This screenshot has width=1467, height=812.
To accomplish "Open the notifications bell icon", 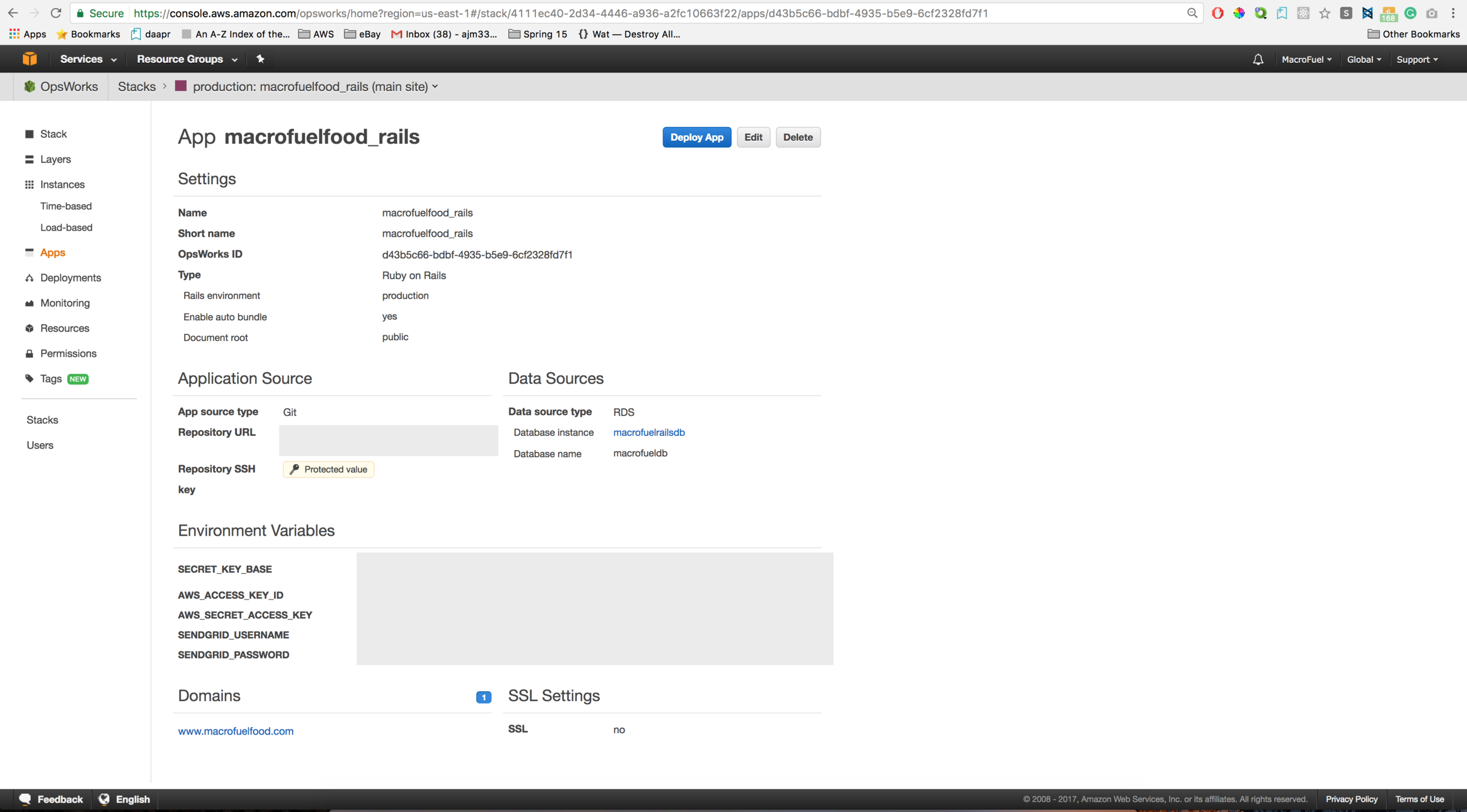I will click(x=1258, y=59).
